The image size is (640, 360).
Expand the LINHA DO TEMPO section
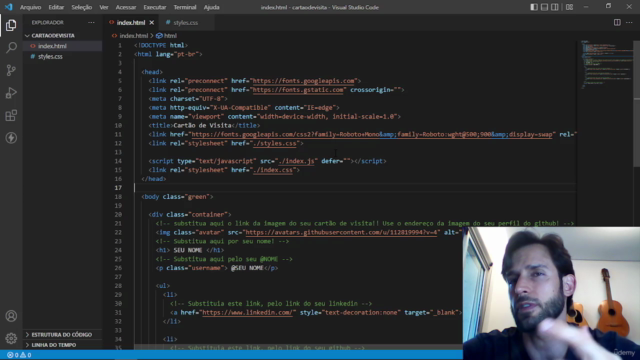pos(62,345)
